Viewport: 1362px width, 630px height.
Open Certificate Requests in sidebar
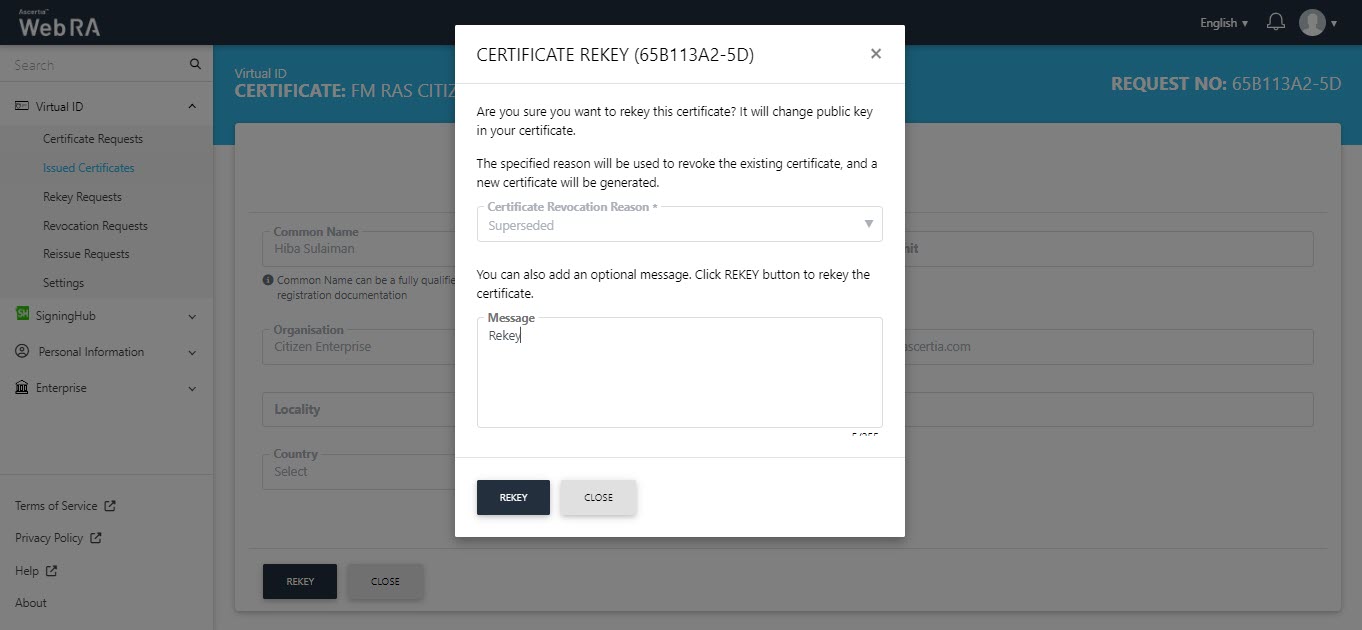pyautogui.click(x=93, y=139)
